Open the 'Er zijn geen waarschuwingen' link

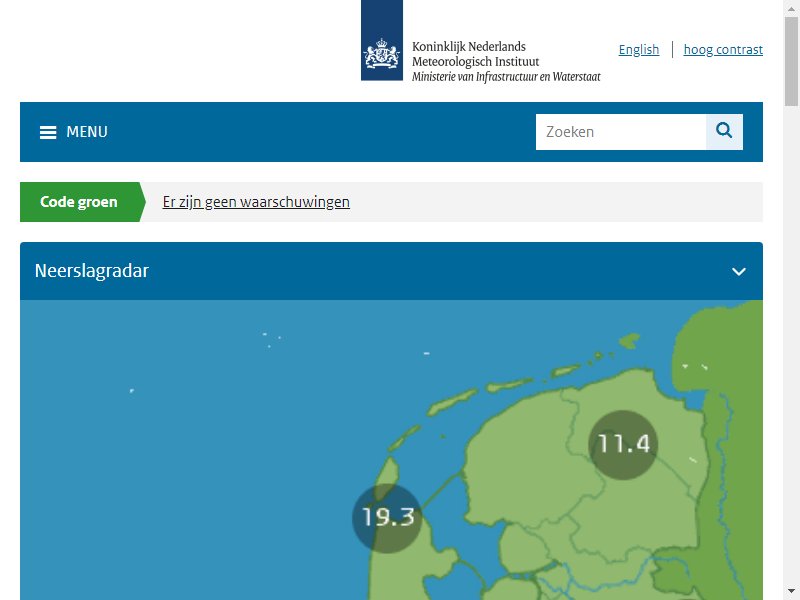tap(256, 202)
